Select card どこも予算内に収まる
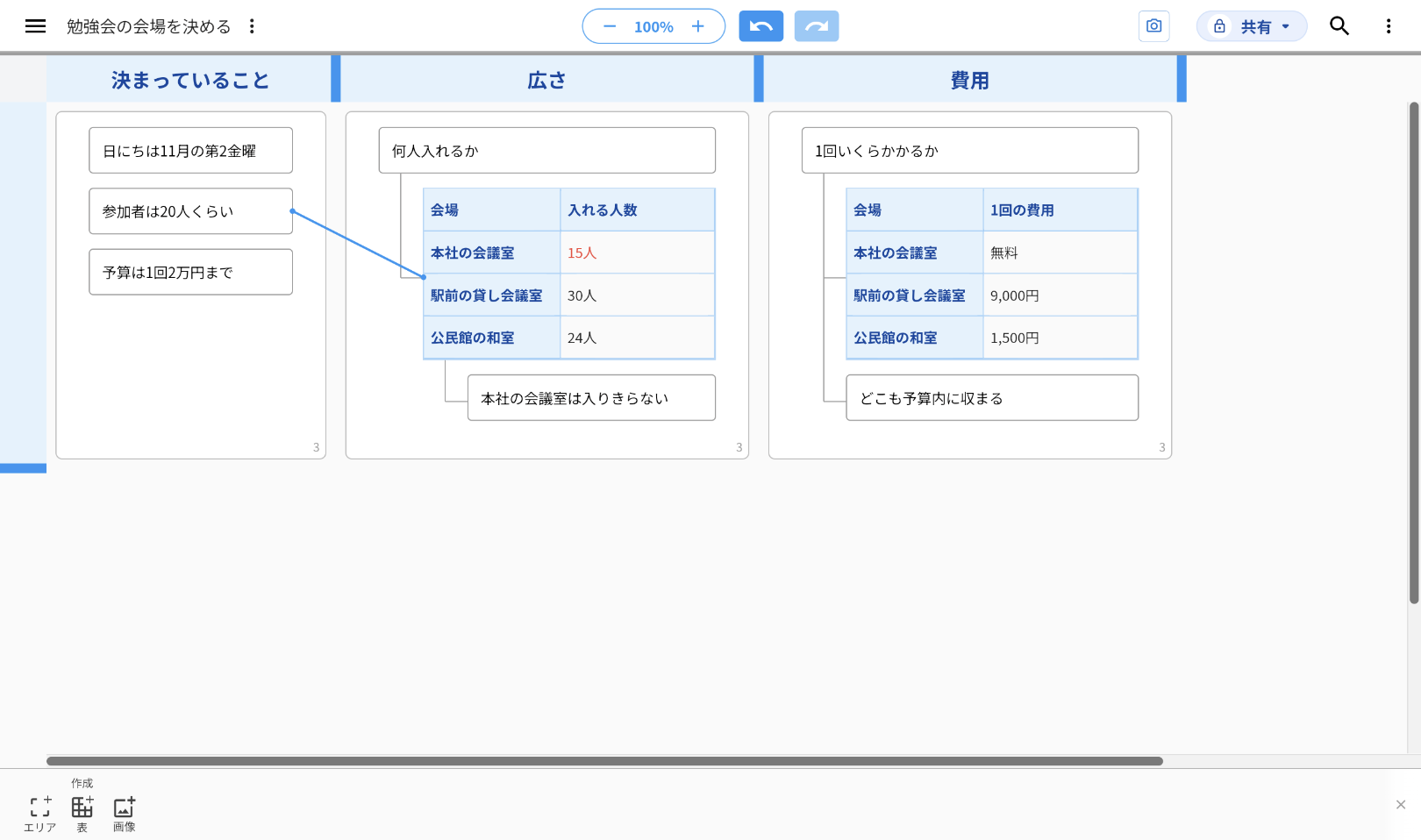 992,398
